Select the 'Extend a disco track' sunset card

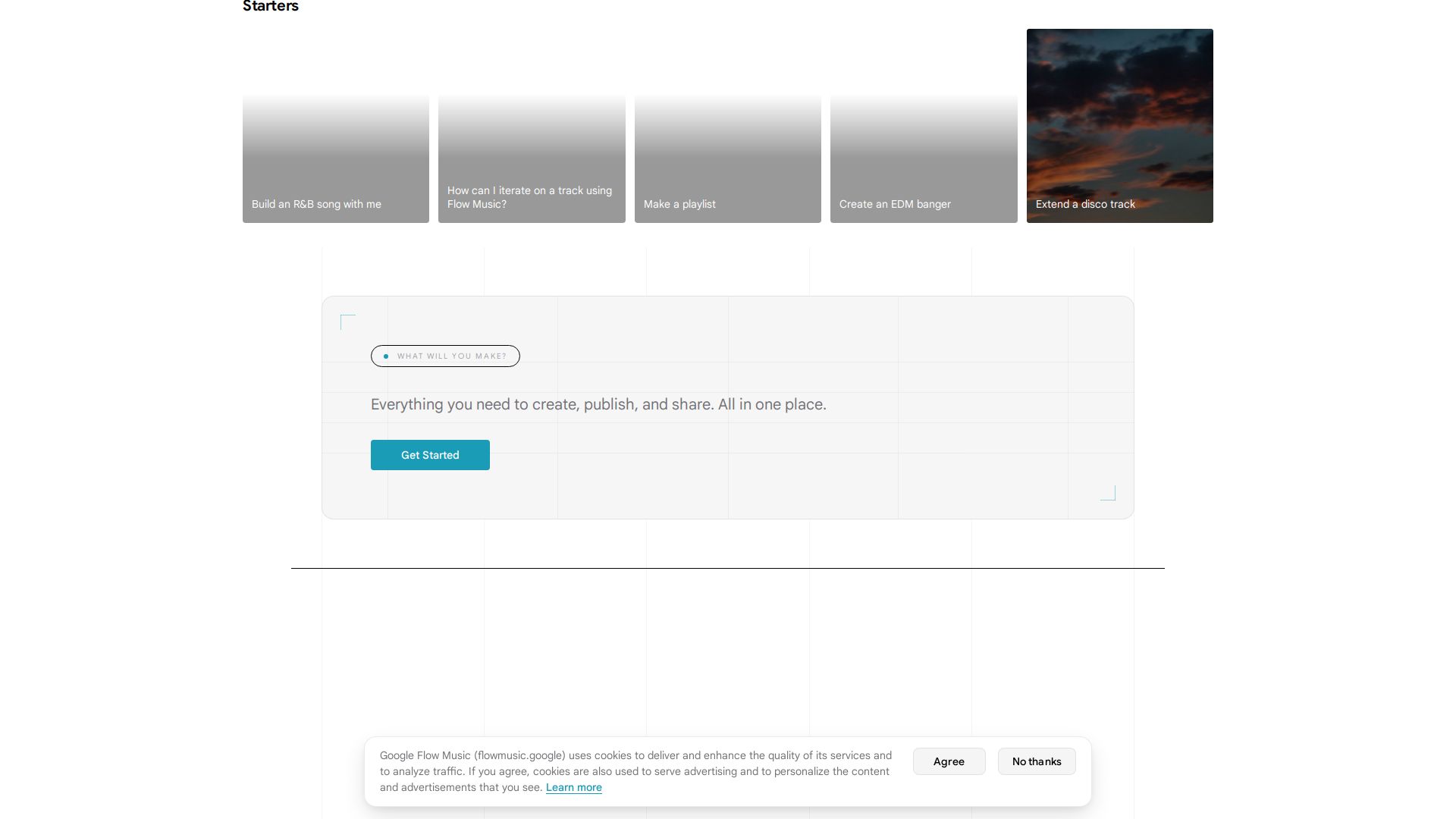click(1120, 126)
